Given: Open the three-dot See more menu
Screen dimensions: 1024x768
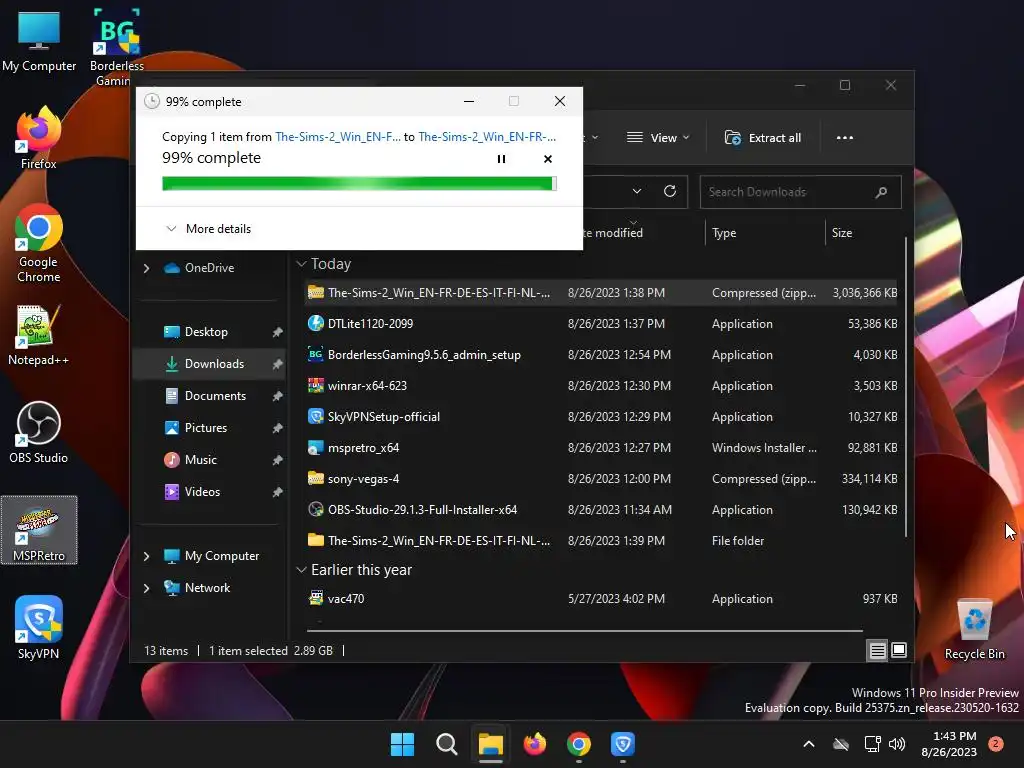Looking at the screenshot, I should tap(844, 138).
